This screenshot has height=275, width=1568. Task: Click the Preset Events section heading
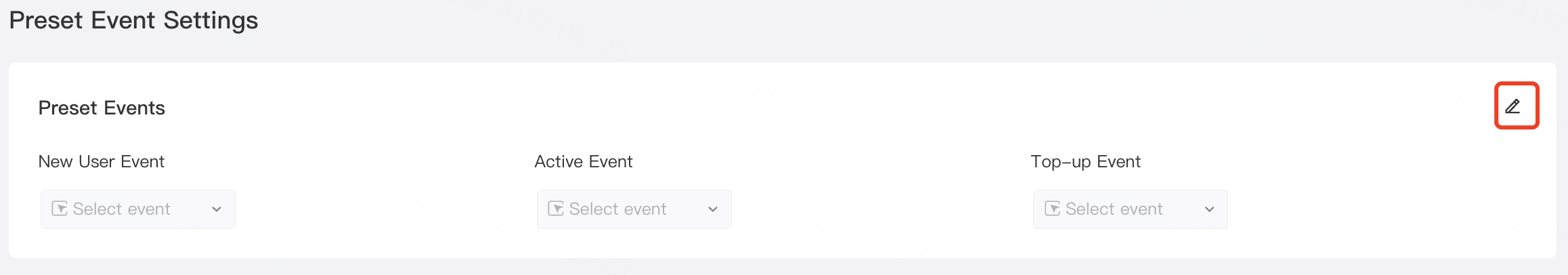click(102, 108)
